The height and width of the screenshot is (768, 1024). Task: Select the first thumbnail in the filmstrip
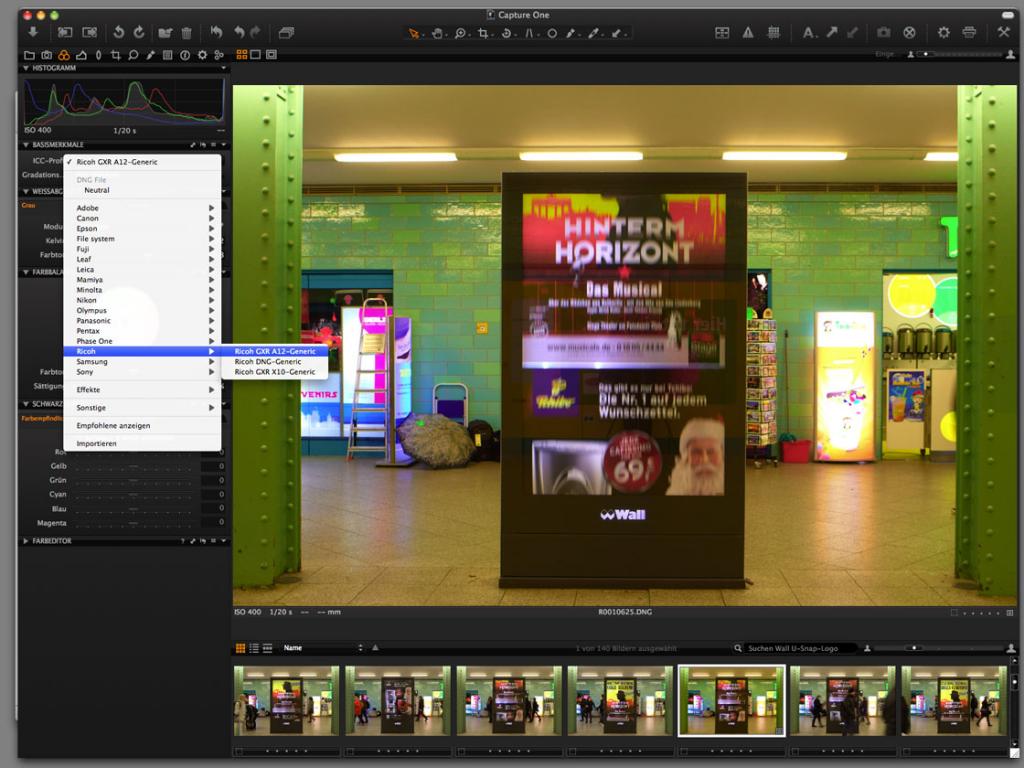click(284, 701)
